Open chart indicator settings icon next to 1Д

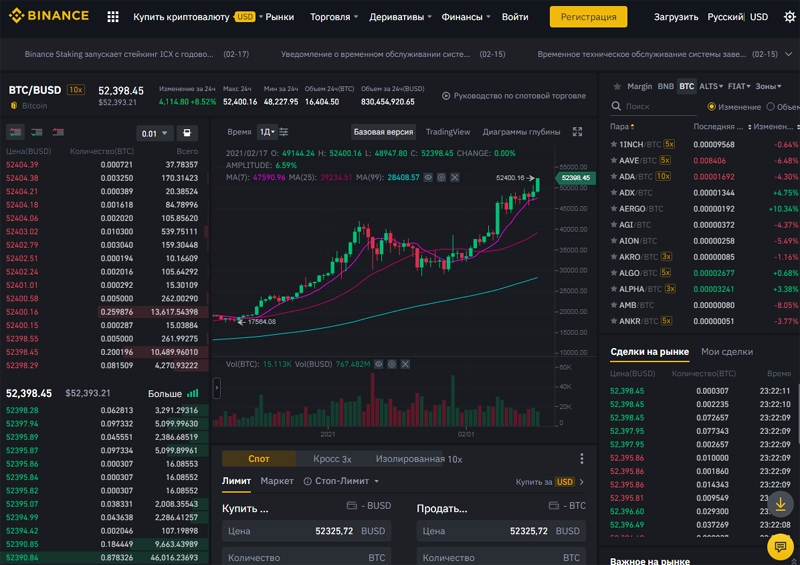[x=284, y=132]
